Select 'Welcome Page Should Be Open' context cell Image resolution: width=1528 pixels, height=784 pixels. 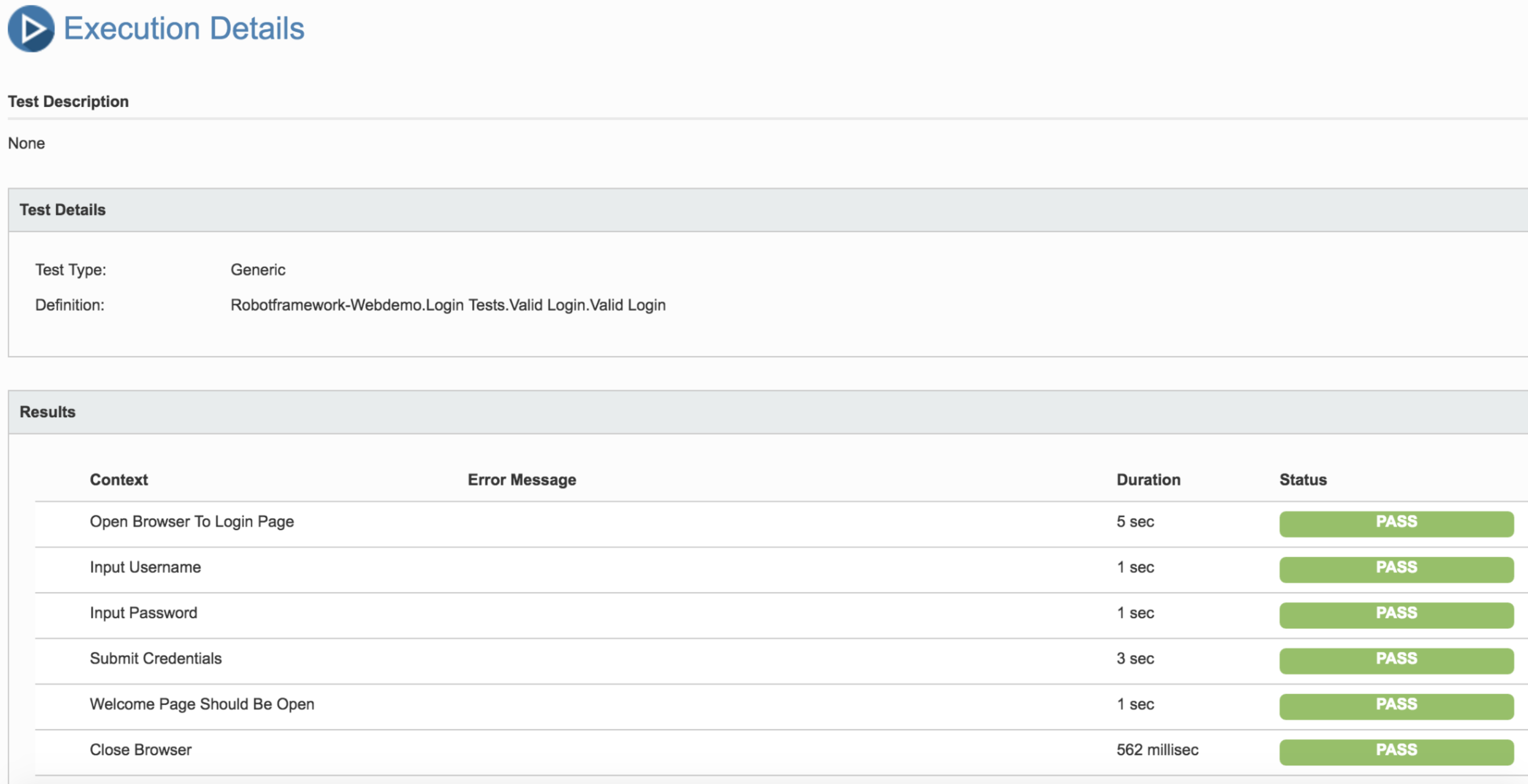(x=202, y=705)
